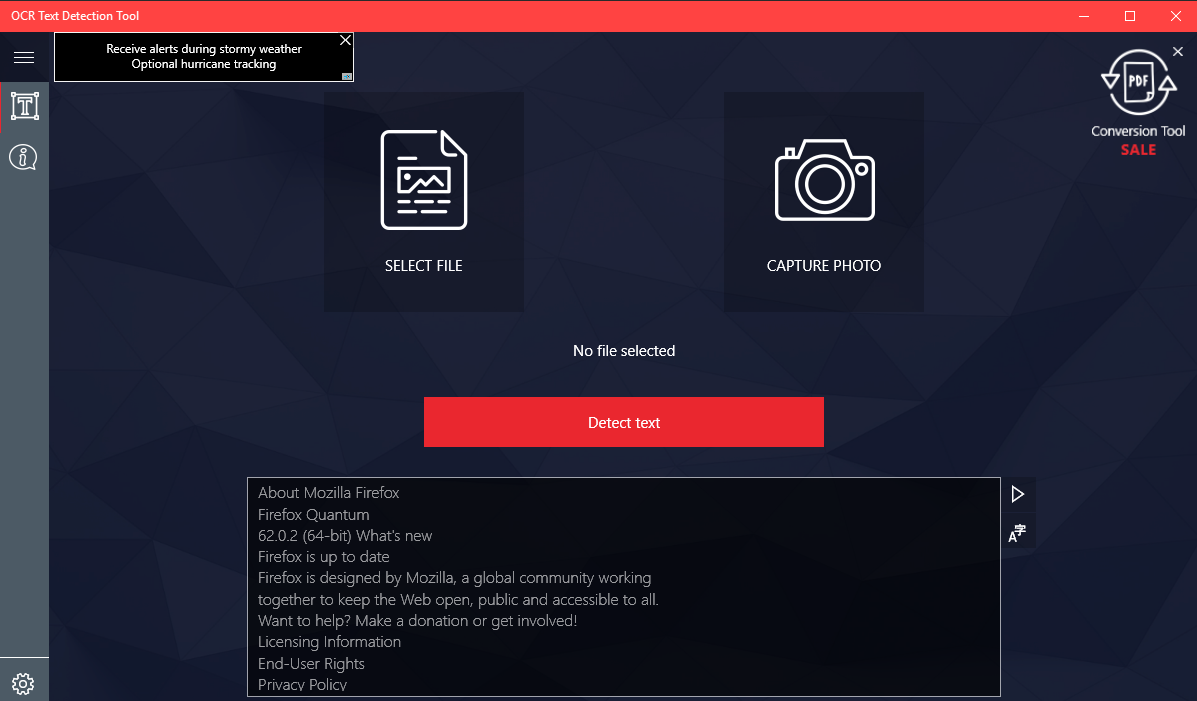Click the 'Licensing Information' line in results
The height and width of the screenshot is (701, 1197).
(329, 642)
